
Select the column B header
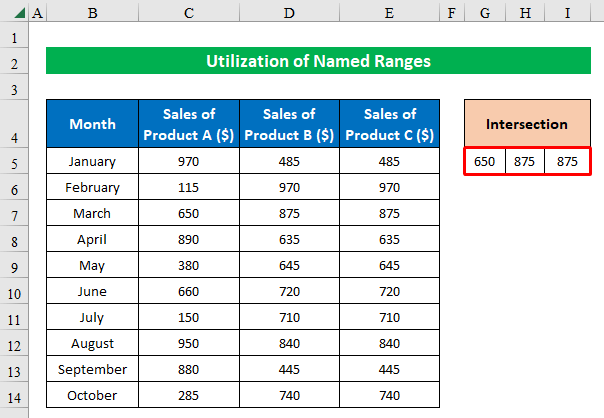92,14
